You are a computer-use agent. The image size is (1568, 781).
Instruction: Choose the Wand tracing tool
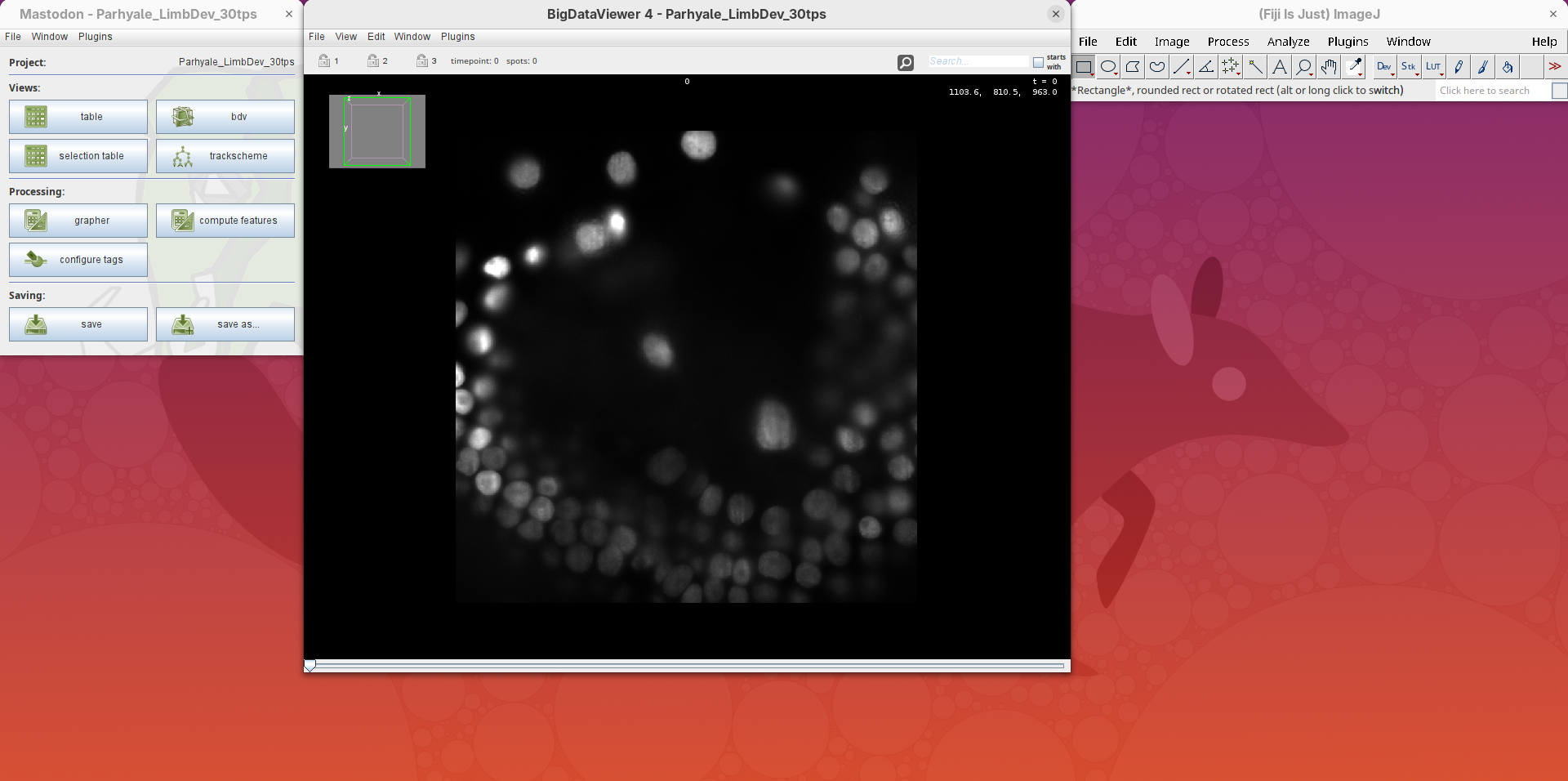[x=1255, y=67]
